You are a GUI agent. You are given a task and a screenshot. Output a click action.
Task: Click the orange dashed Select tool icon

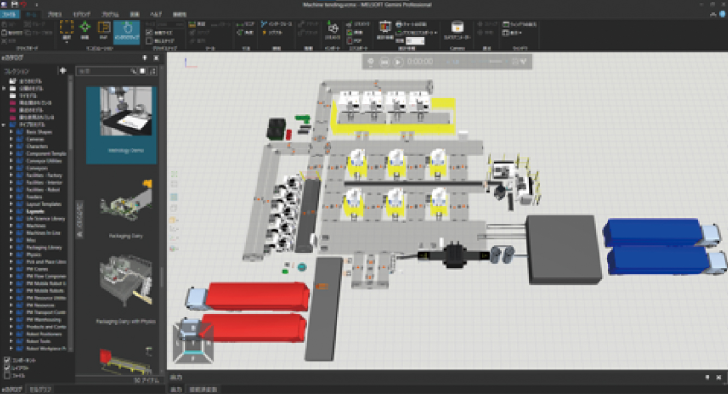coord(66,27)
